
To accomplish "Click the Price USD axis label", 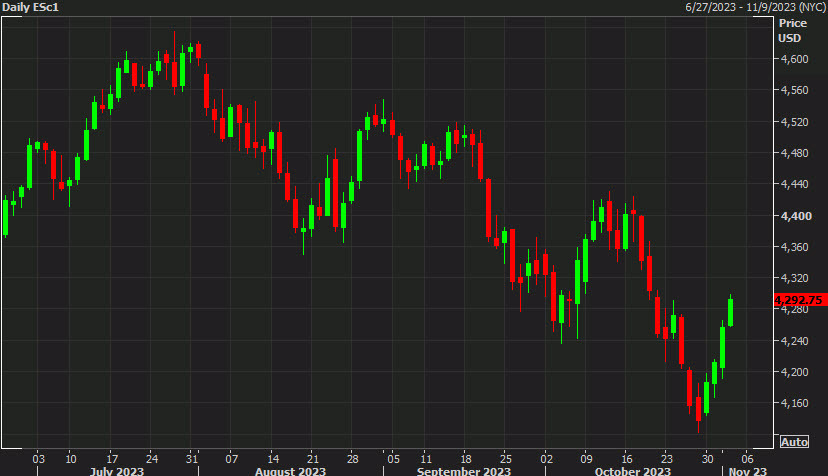I will tap(792, 31).
